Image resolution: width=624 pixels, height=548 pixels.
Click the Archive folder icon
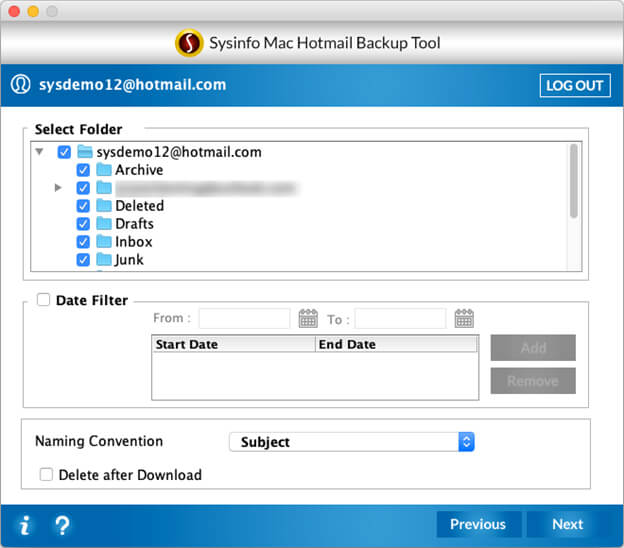104,170
